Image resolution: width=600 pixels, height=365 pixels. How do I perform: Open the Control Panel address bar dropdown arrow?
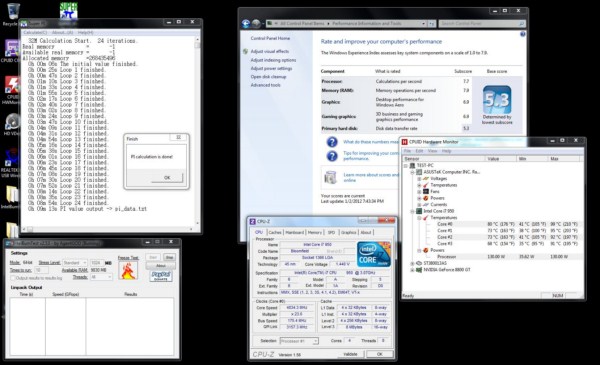(424, 24)
